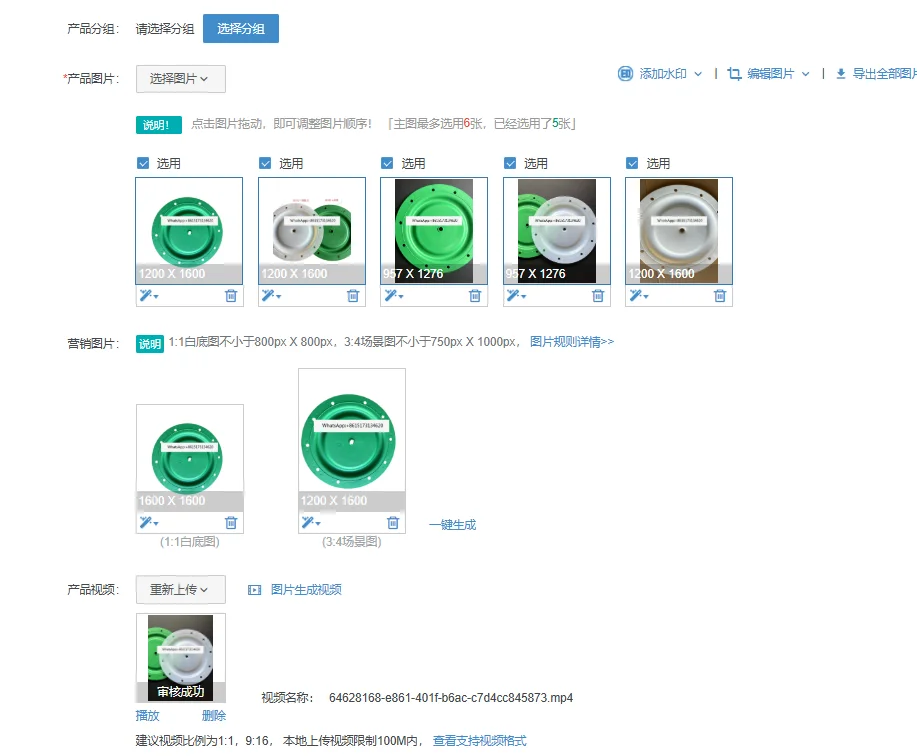Click the export all images download icon
This screenshot has height=756, width=917.
point(840,74)
